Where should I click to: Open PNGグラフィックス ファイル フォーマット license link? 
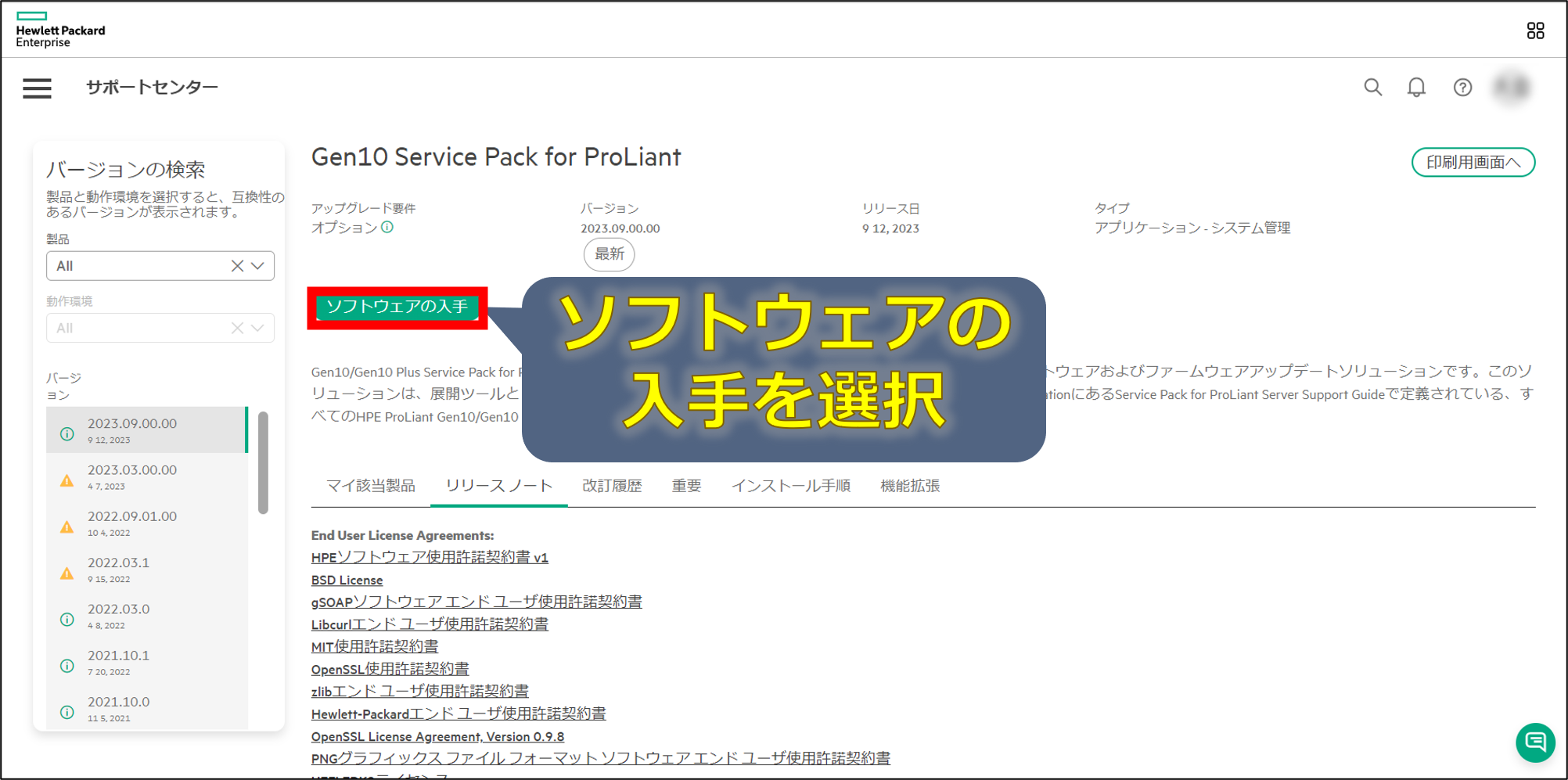pos(600,758)
